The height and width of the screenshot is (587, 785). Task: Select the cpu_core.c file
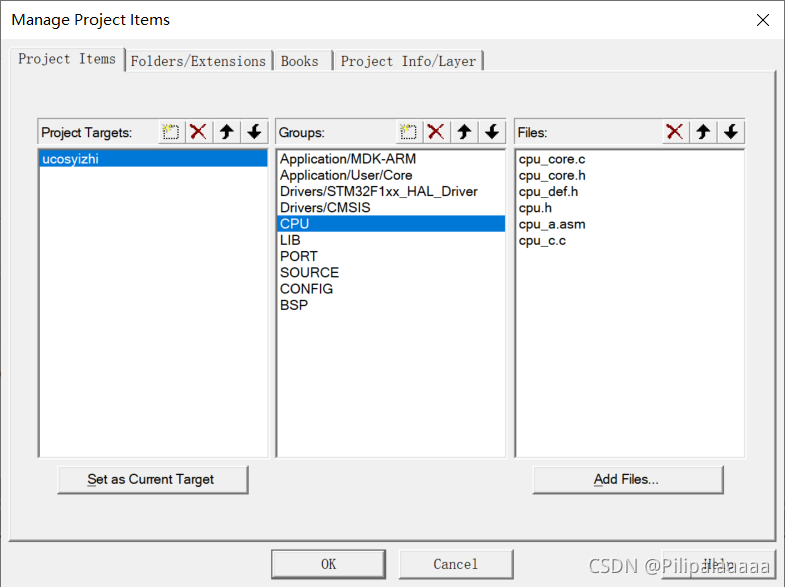tap(629, 159)
